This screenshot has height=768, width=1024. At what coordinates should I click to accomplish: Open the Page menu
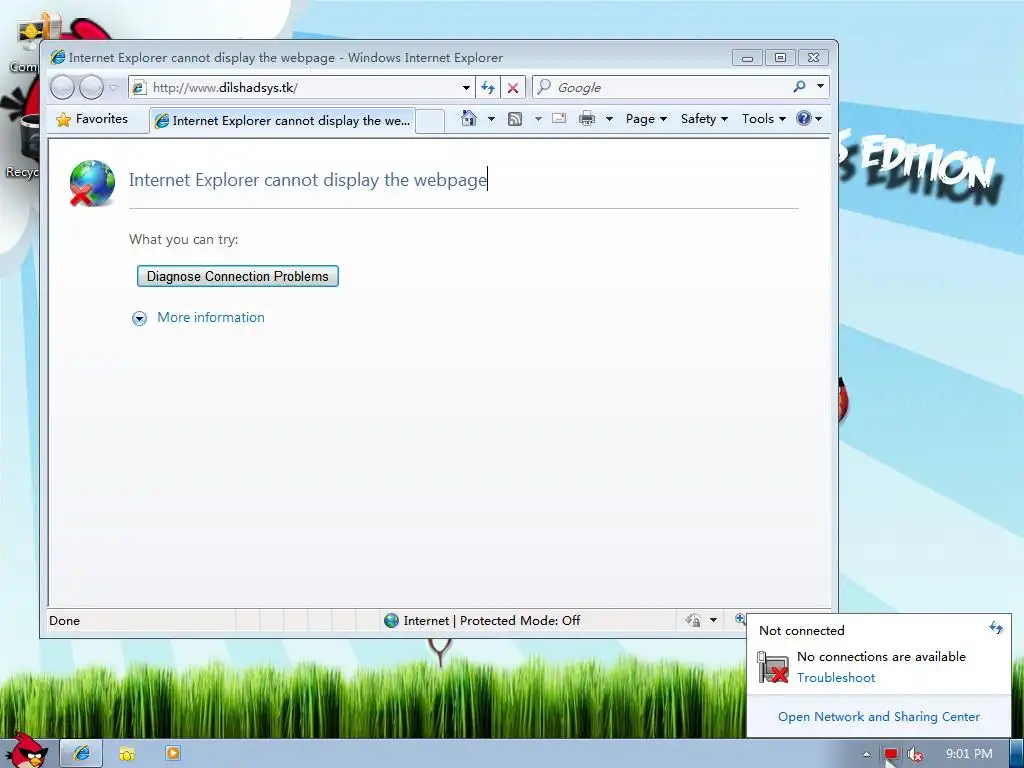646,119
